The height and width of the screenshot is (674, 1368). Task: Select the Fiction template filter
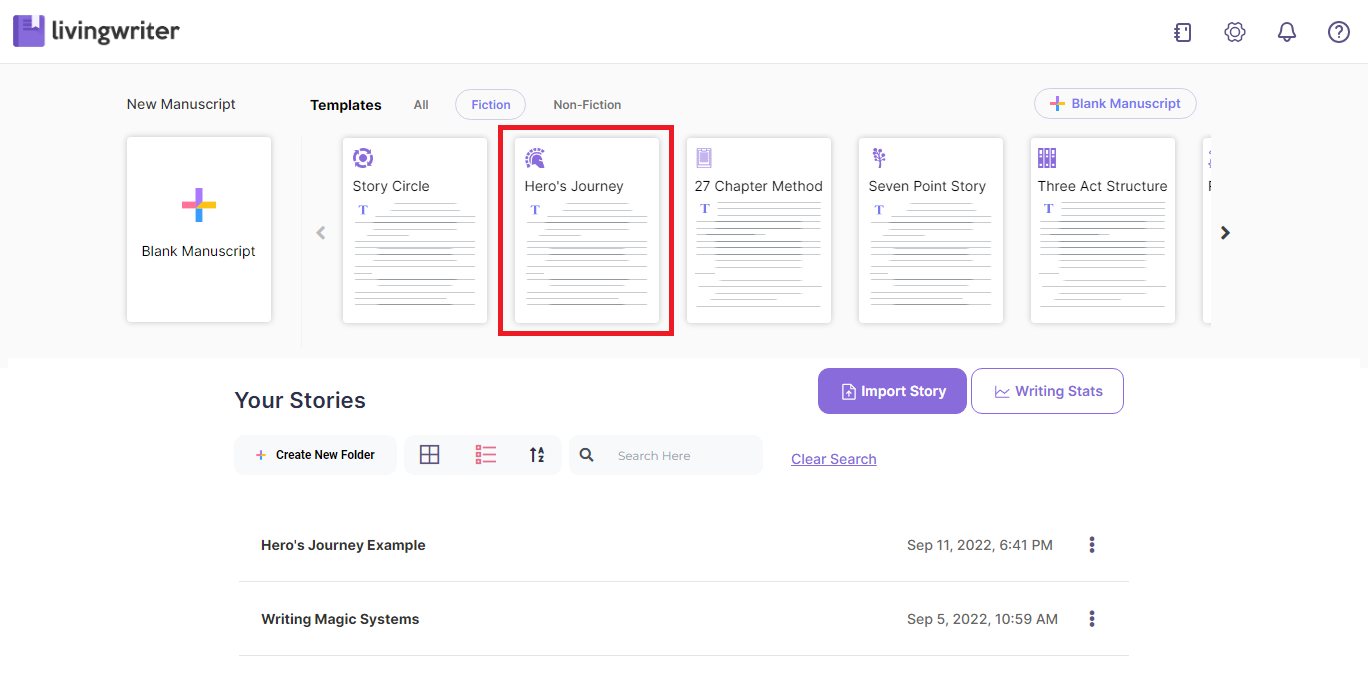[x=490, y=104]
